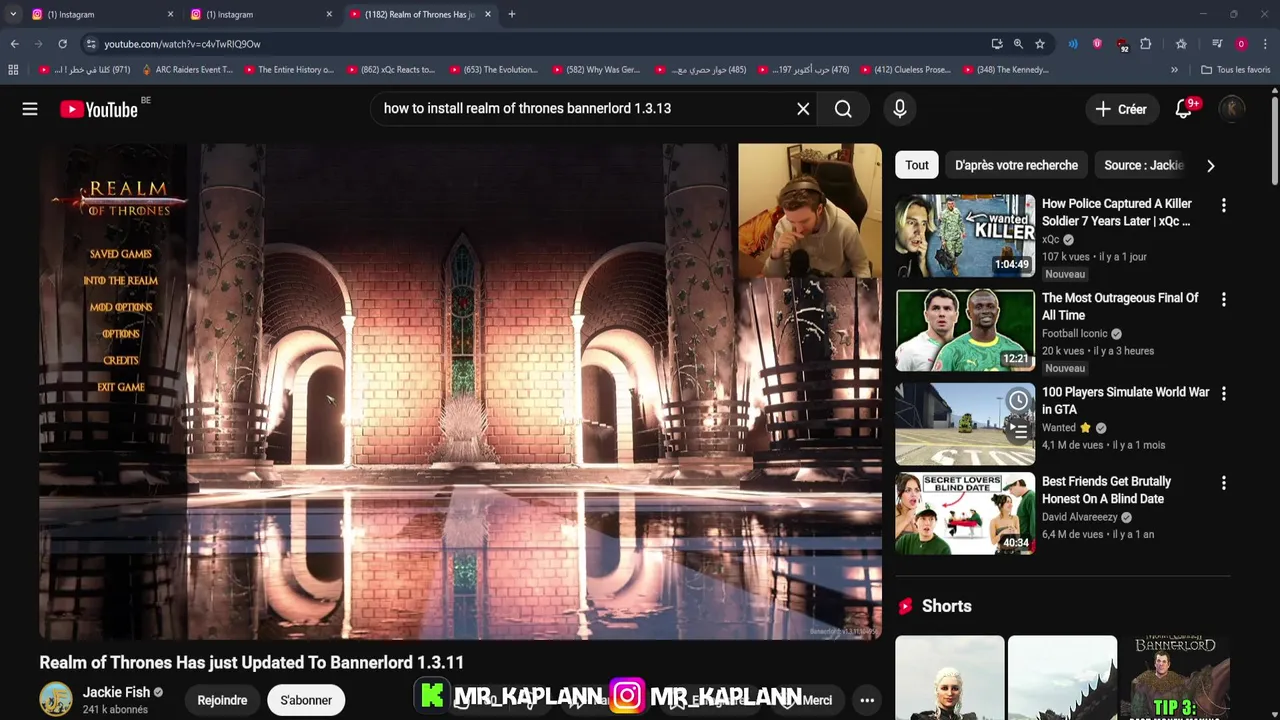This screenshot has height=720, width=1280.
Task: Go to the YouTube home logo
Action: click(98, 109)
